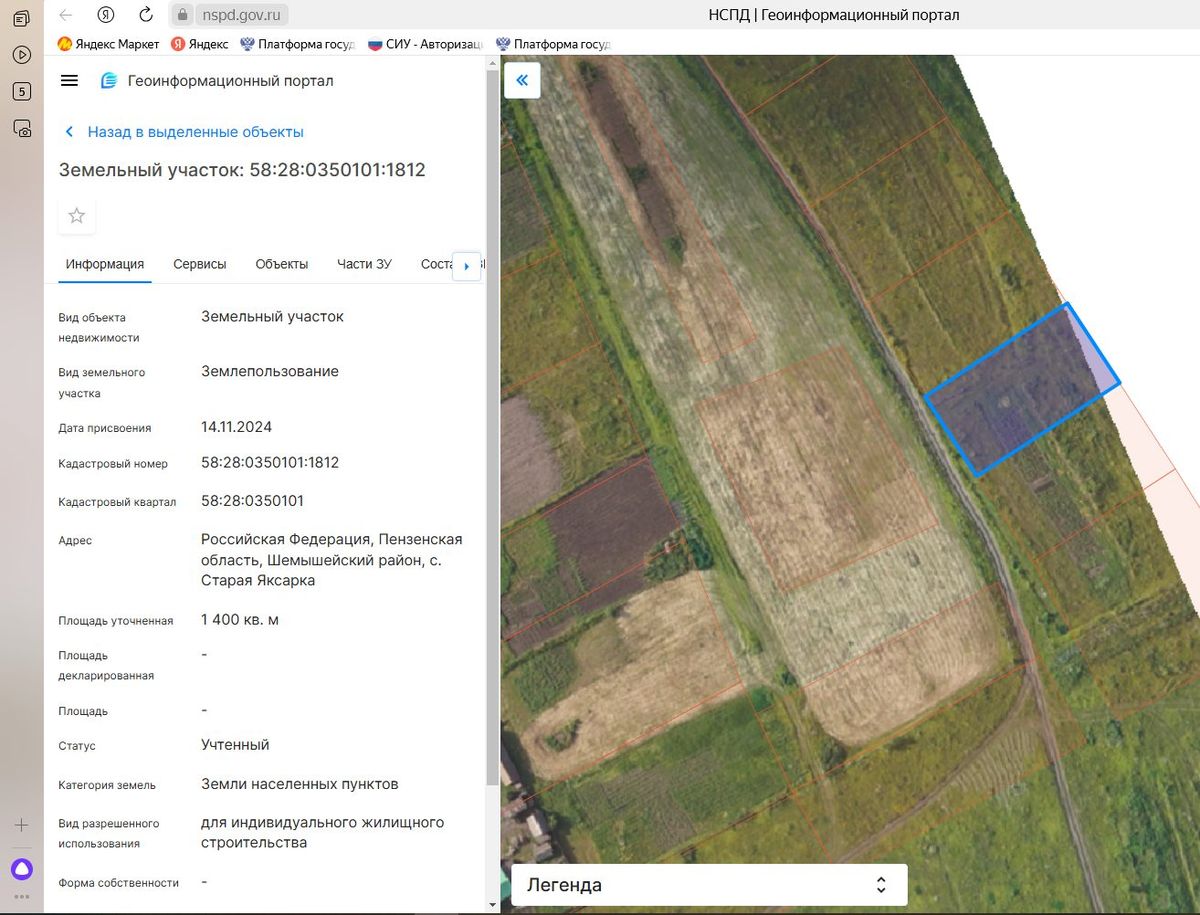1200x915 pixels.
Task: Click the value Землепользование
Action: tap(270, 372)
